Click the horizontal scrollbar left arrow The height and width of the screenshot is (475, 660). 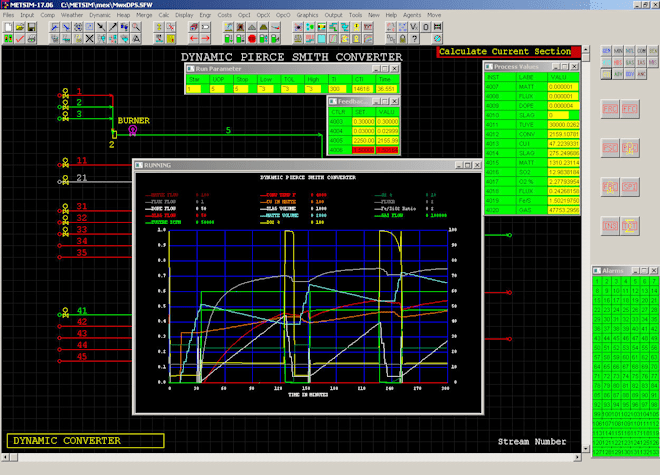click(x=5, y=457)
